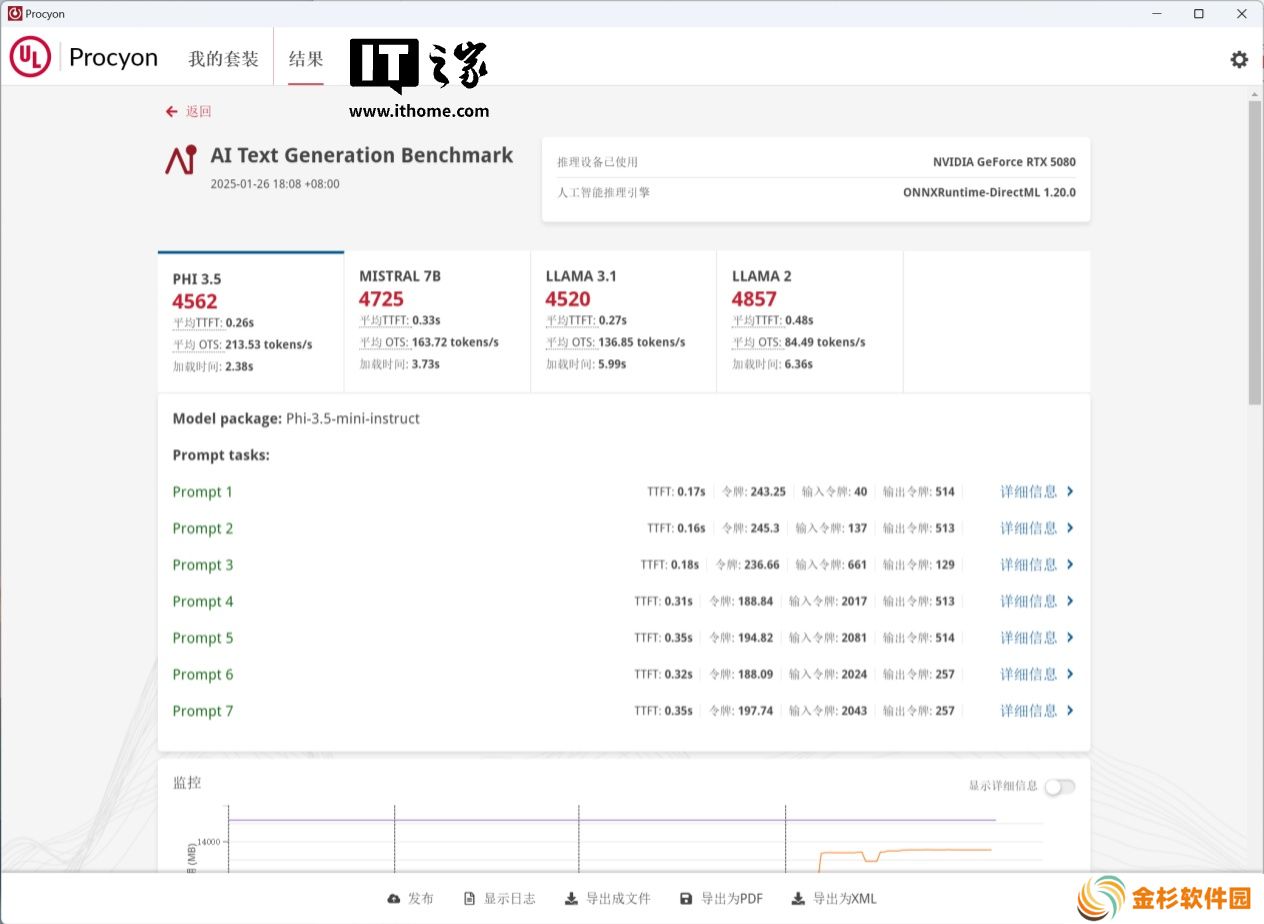Click the MISTRAL 7B score 4725
Image resolution: width=1264 pixels, height=924 pixels.
(x=381, y=298)
